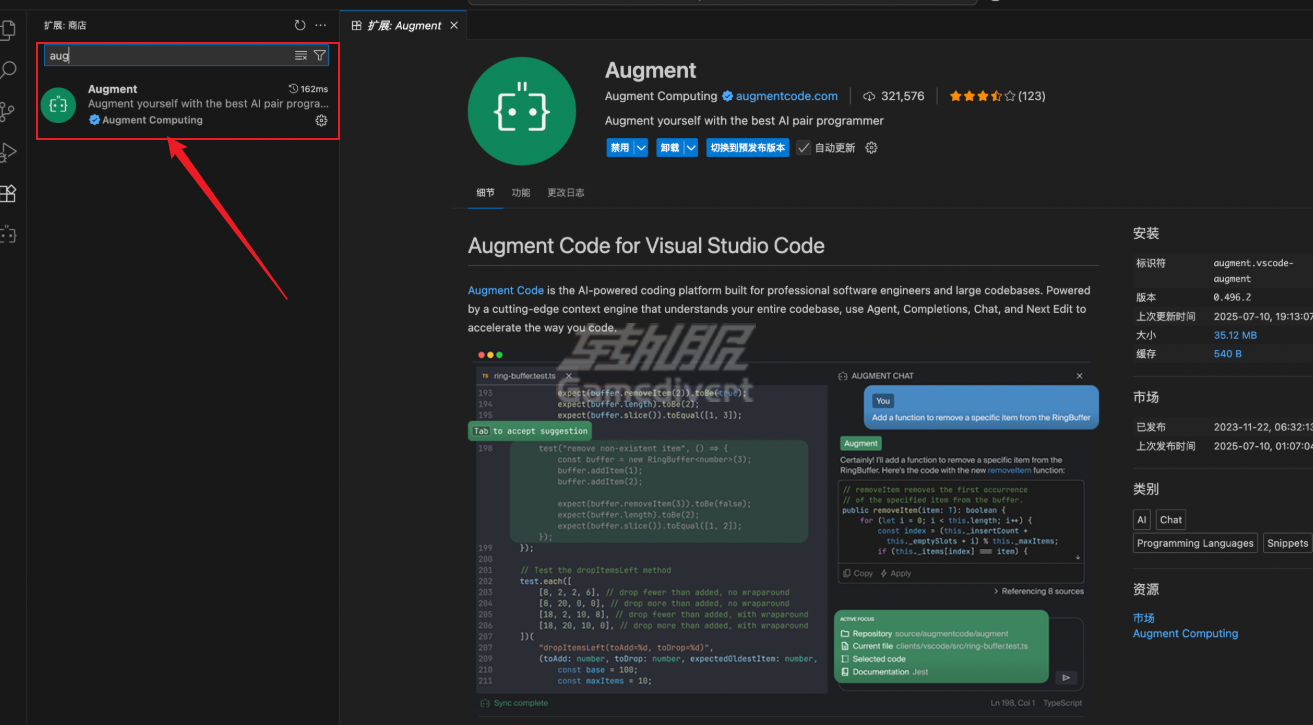Open extension settings gear beside 自动更新

(x=869, y=147)
